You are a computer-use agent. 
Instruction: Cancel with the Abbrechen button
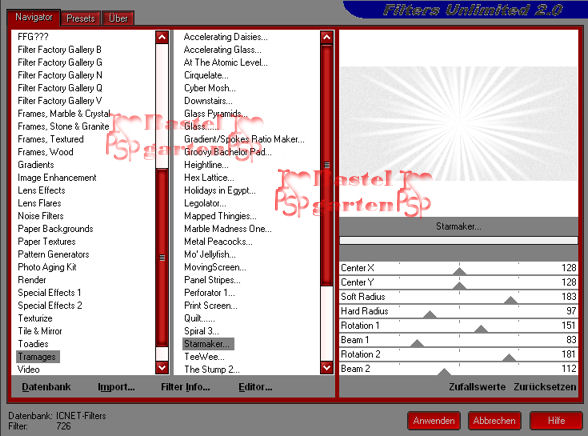click(494, 421)
